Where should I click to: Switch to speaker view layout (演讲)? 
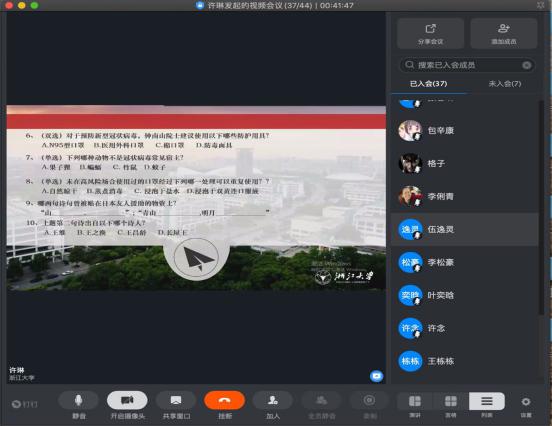(415, 401)
